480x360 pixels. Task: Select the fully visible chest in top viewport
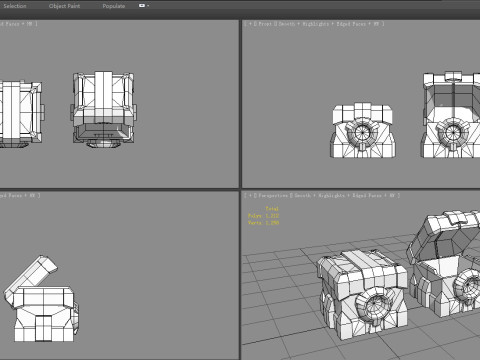[x=104, y=109]
